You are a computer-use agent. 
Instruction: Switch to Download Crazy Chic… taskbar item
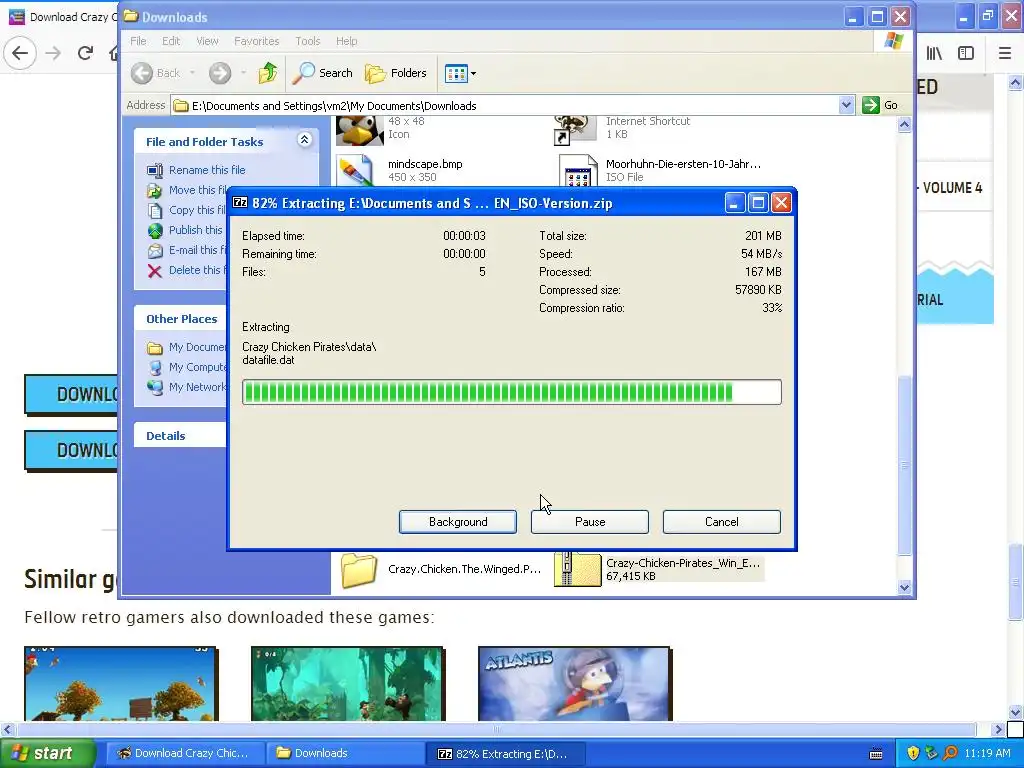[184, 753]
